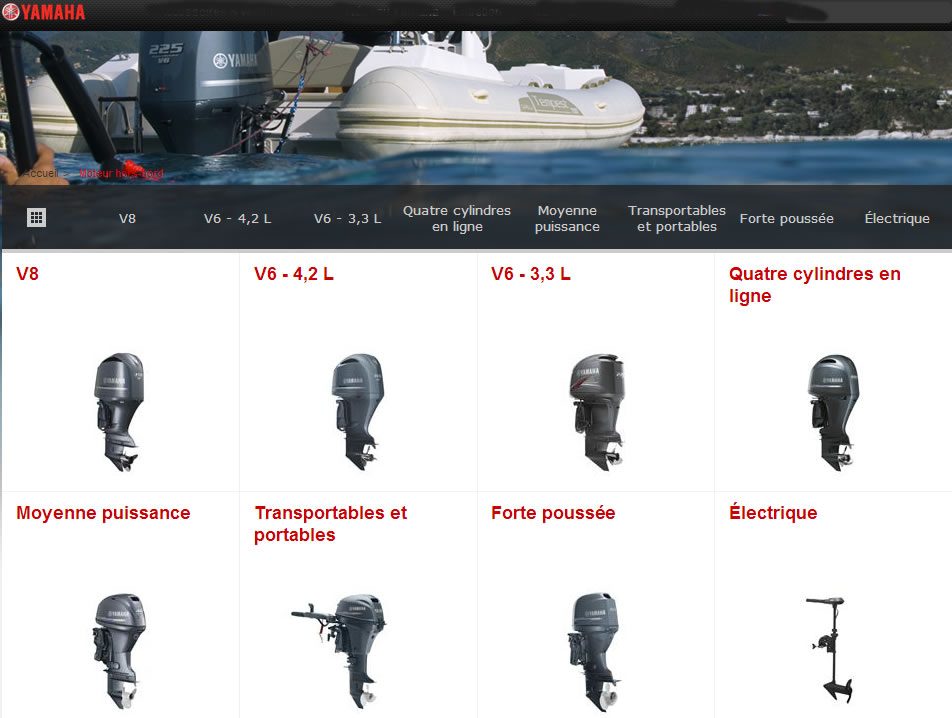Click the Accueil breadcrumb link
This screenshot has width=952, height=718.
[42, 173]
